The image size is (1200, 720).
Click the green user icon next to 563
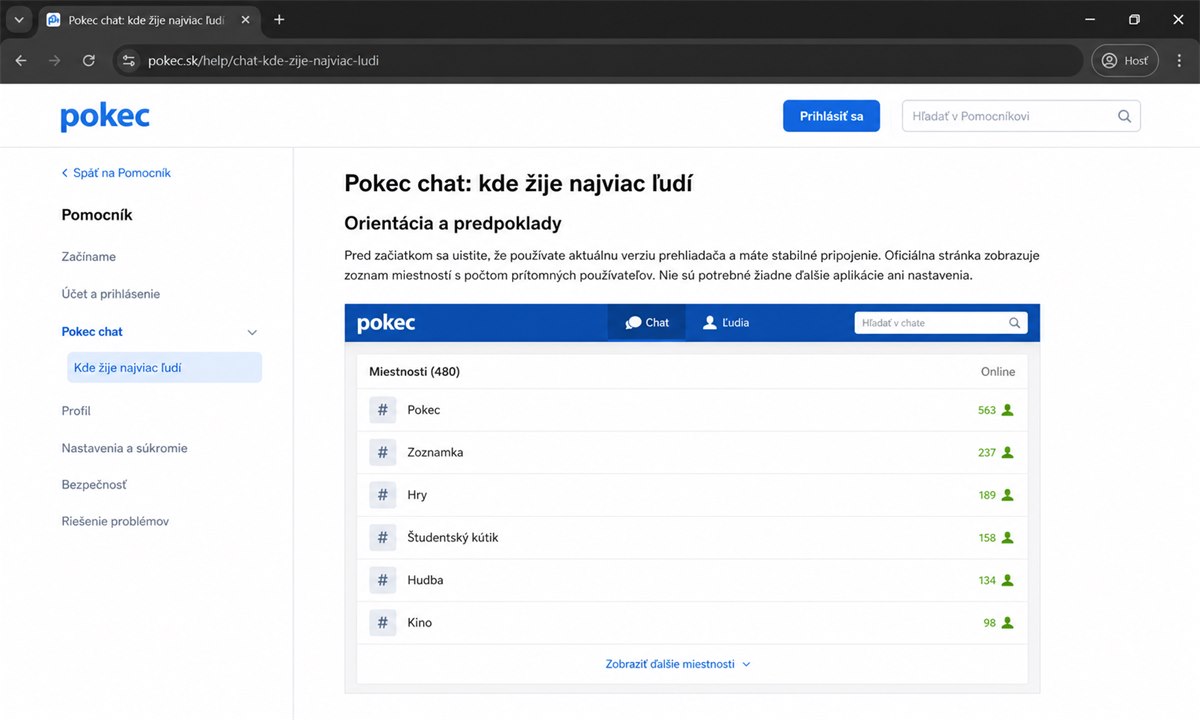point(1008,410)
